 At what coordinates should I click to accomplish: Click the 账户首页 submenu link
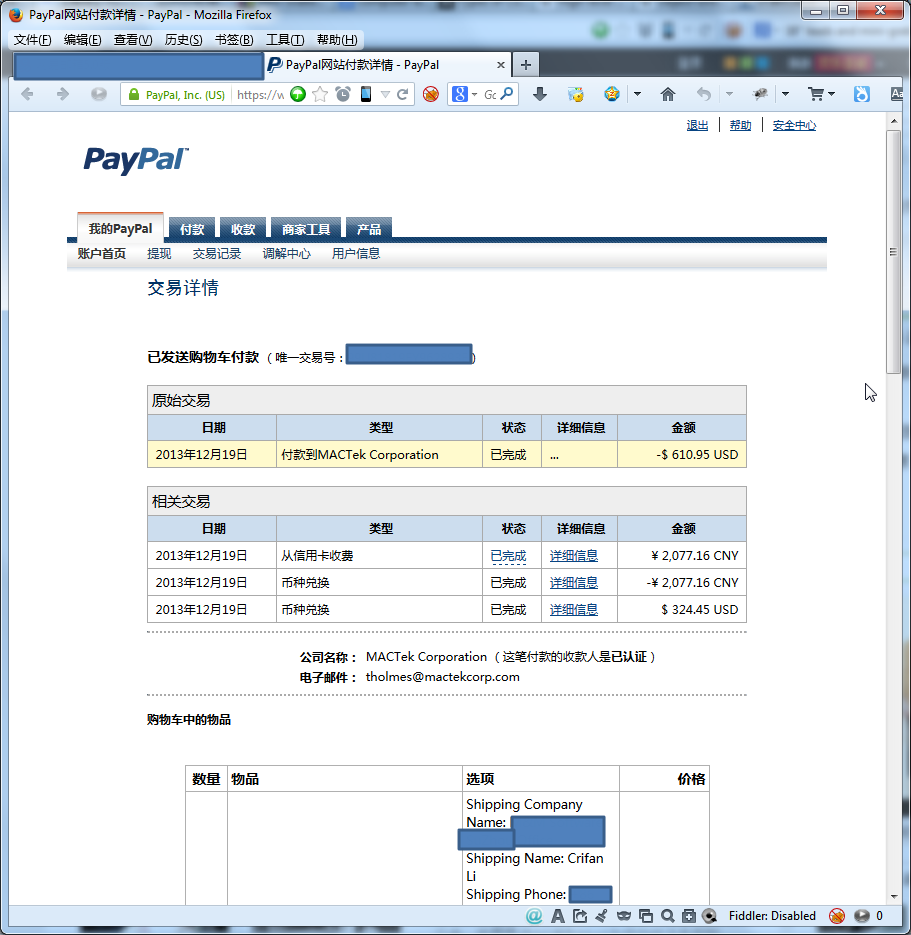pyautogui.click(x=102, y=254)
